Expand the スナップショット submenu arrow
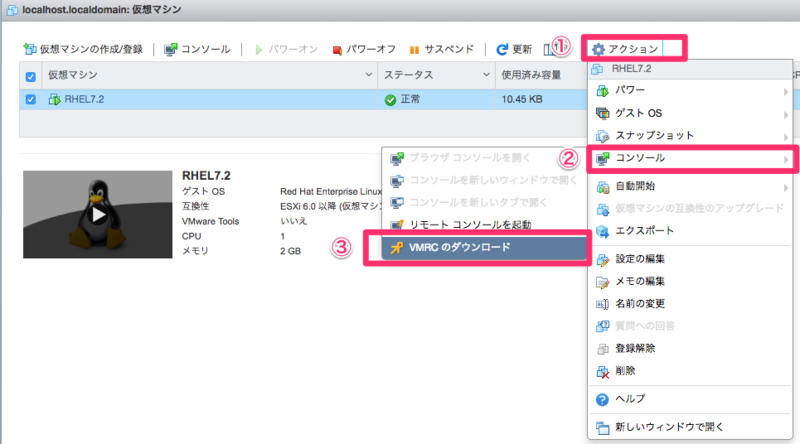Image resolution: width=800 pixels, height=444 pixels. tap(786, 137)
